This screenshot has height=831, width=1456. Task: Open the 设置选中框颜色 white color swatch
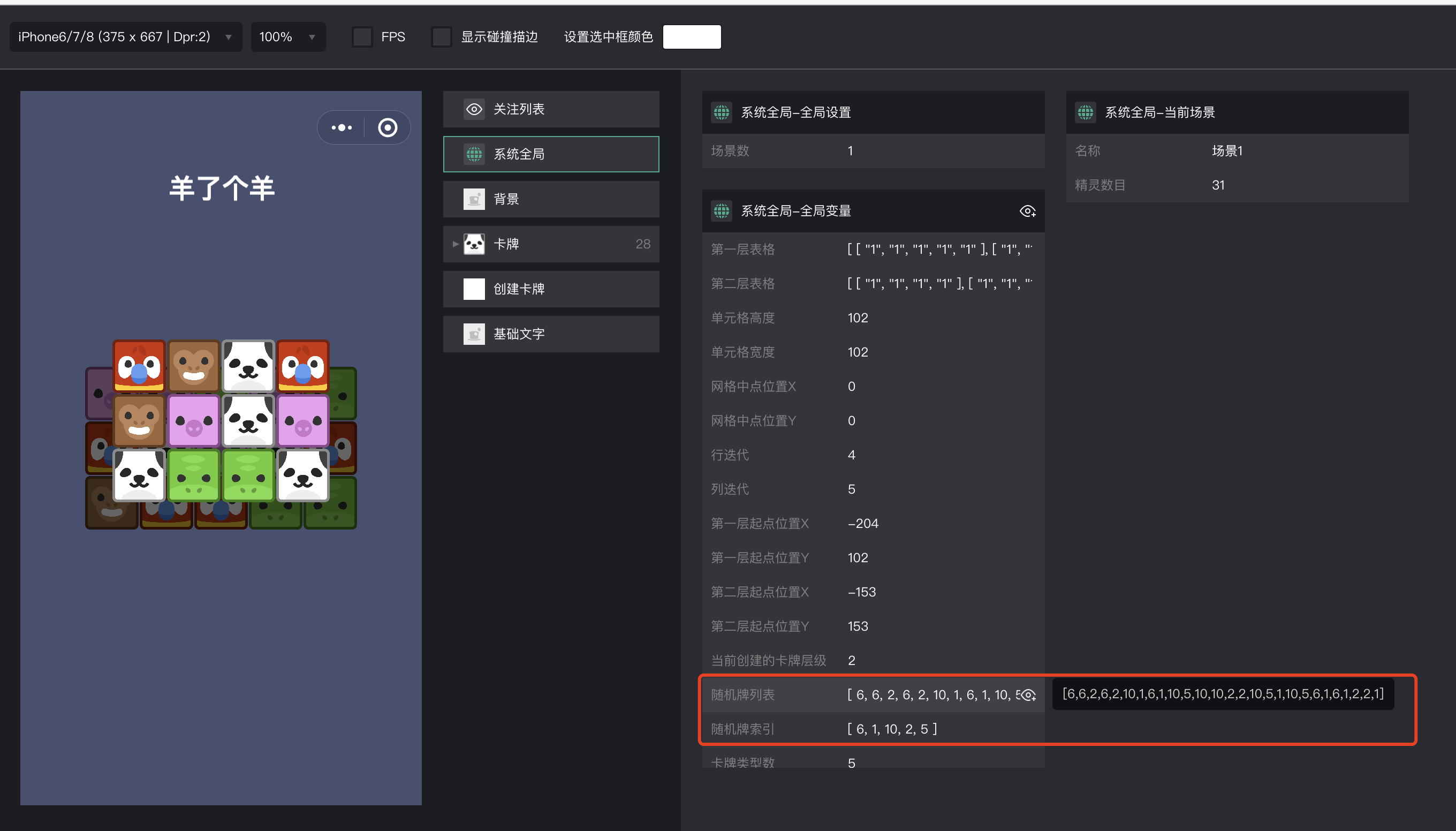692,37
